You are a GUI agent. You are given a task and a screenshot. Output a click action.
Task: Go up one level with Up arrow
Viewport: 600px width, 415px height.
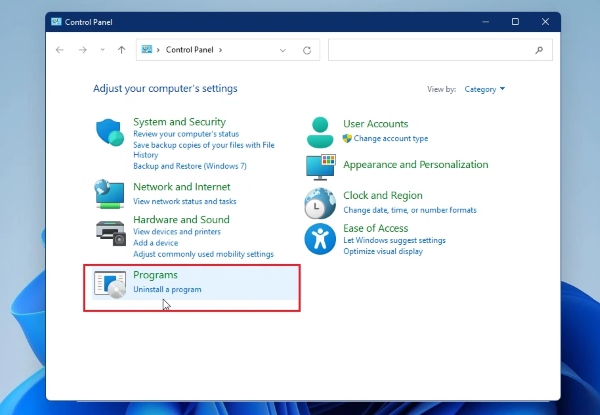121,49
